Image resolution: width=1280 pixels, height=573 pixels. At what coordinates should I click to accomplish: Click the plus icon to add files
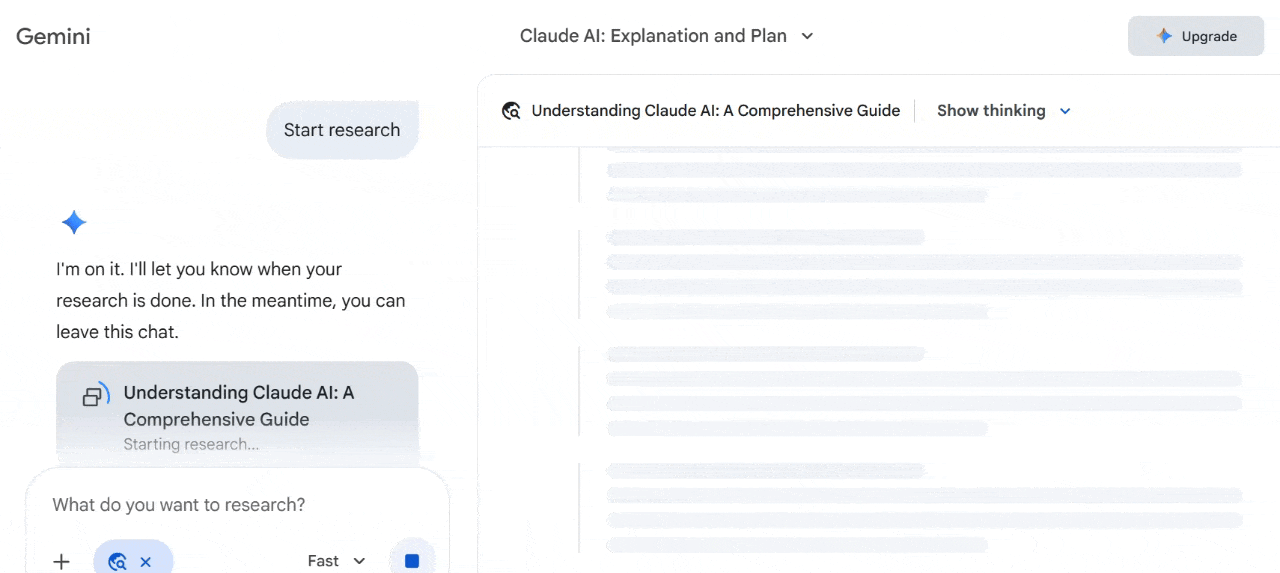(x=61, y=561)
